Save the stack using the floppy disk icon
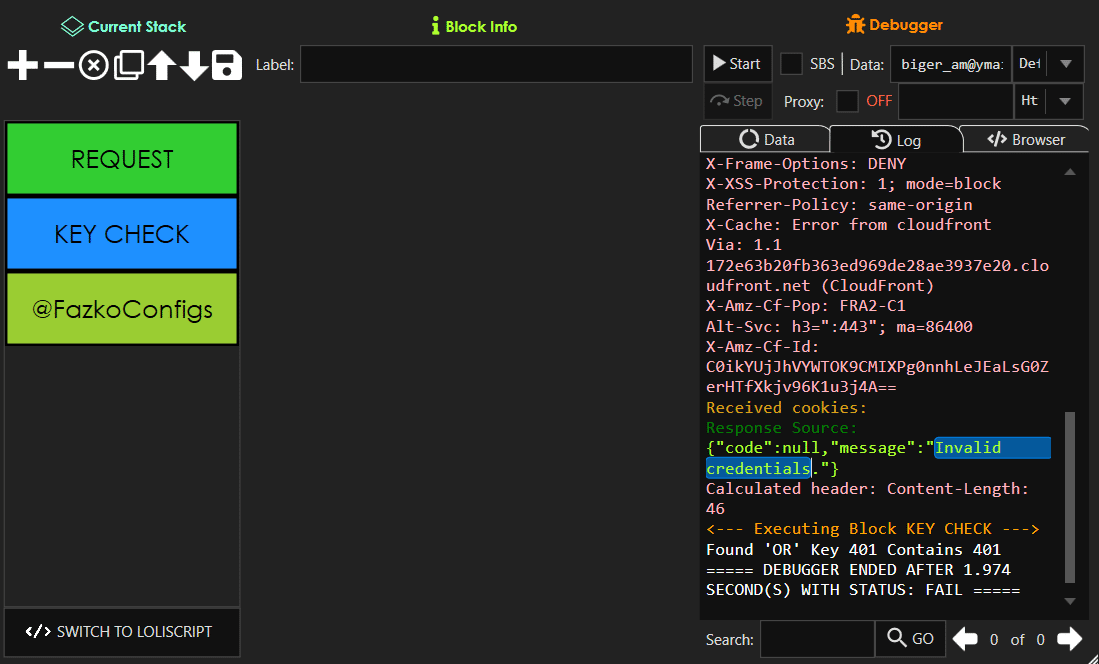 [225, 65]
